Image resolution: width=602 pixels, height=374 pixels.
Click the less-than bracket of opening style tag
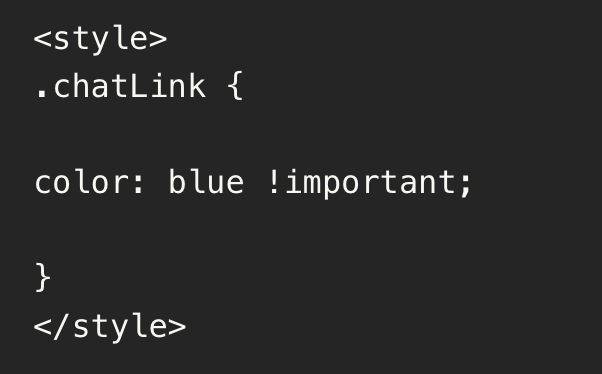click(x=43, y=39)
